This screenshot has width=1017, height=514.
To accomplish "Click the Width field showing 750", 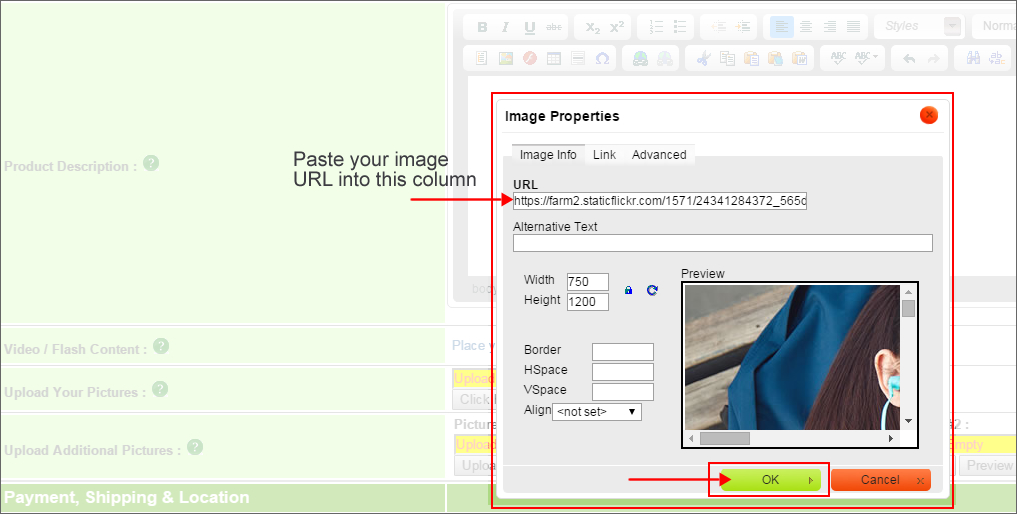I will [588, 282].
